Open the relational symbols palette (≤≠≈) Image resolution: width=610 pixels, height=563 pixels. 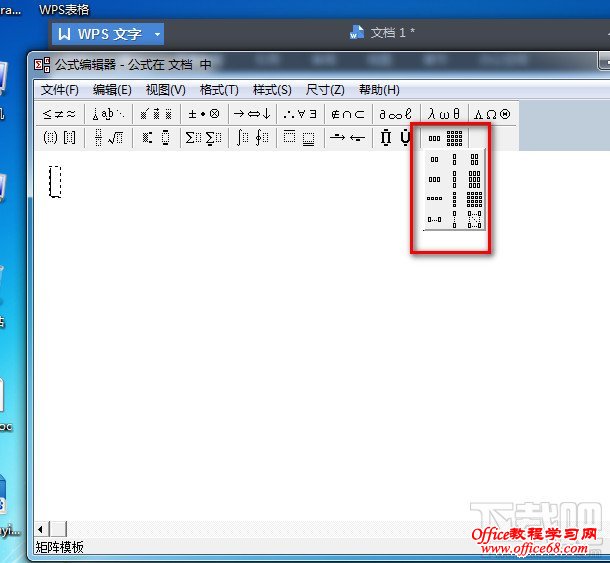59,114
